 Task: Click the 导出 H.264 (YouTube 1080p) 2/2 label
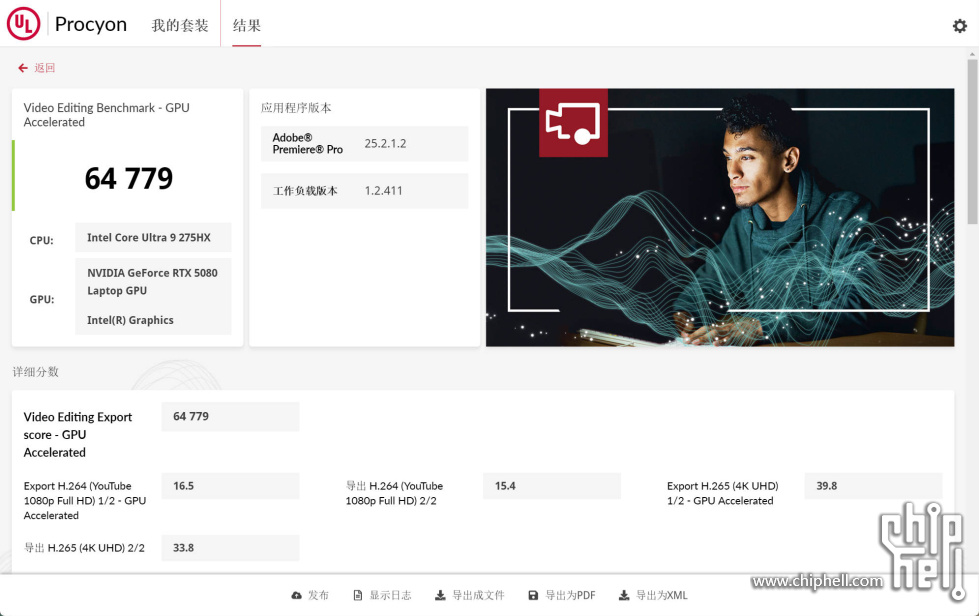click(x=394, y=493)
